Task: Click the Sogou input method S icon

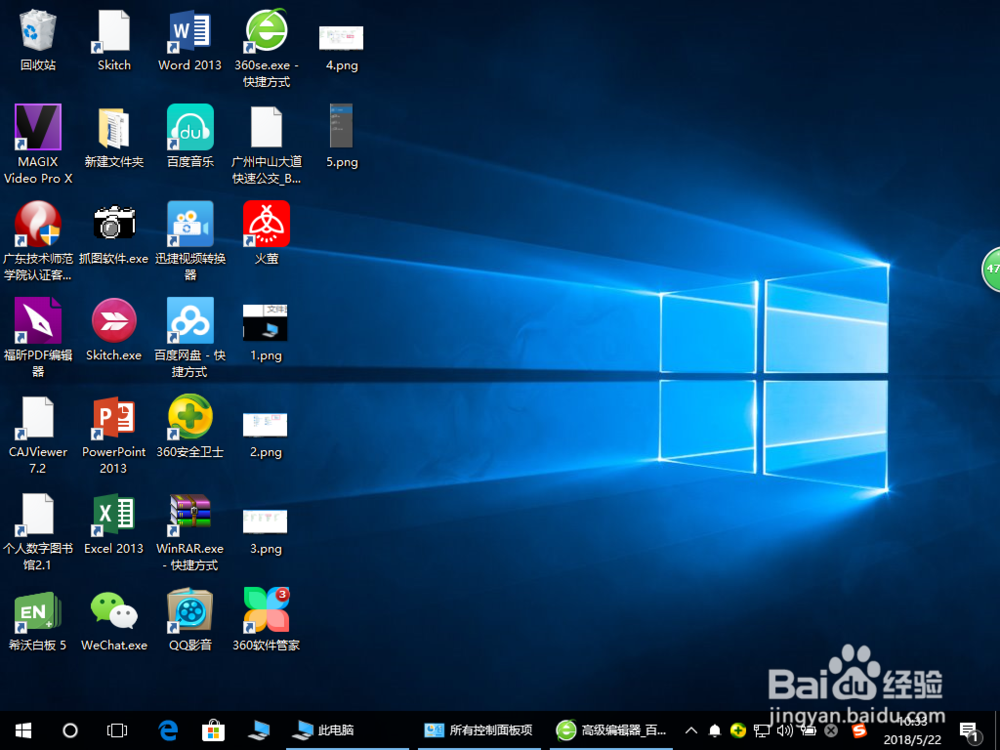Action: coord(860,730)
